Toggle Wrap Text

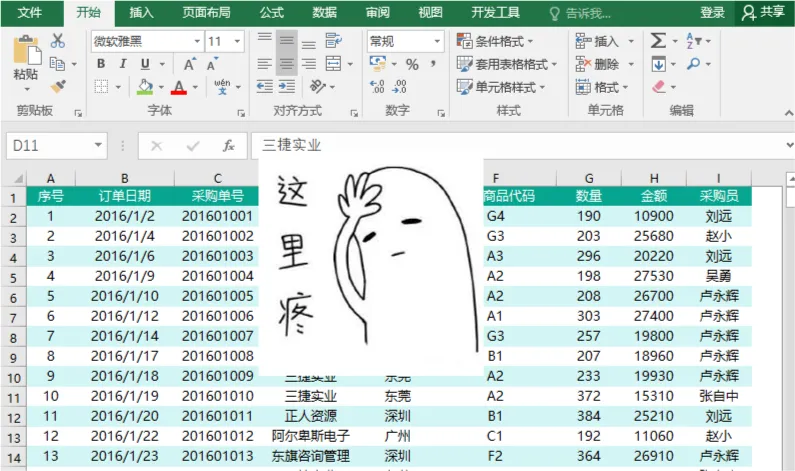(x=333, y=40)
